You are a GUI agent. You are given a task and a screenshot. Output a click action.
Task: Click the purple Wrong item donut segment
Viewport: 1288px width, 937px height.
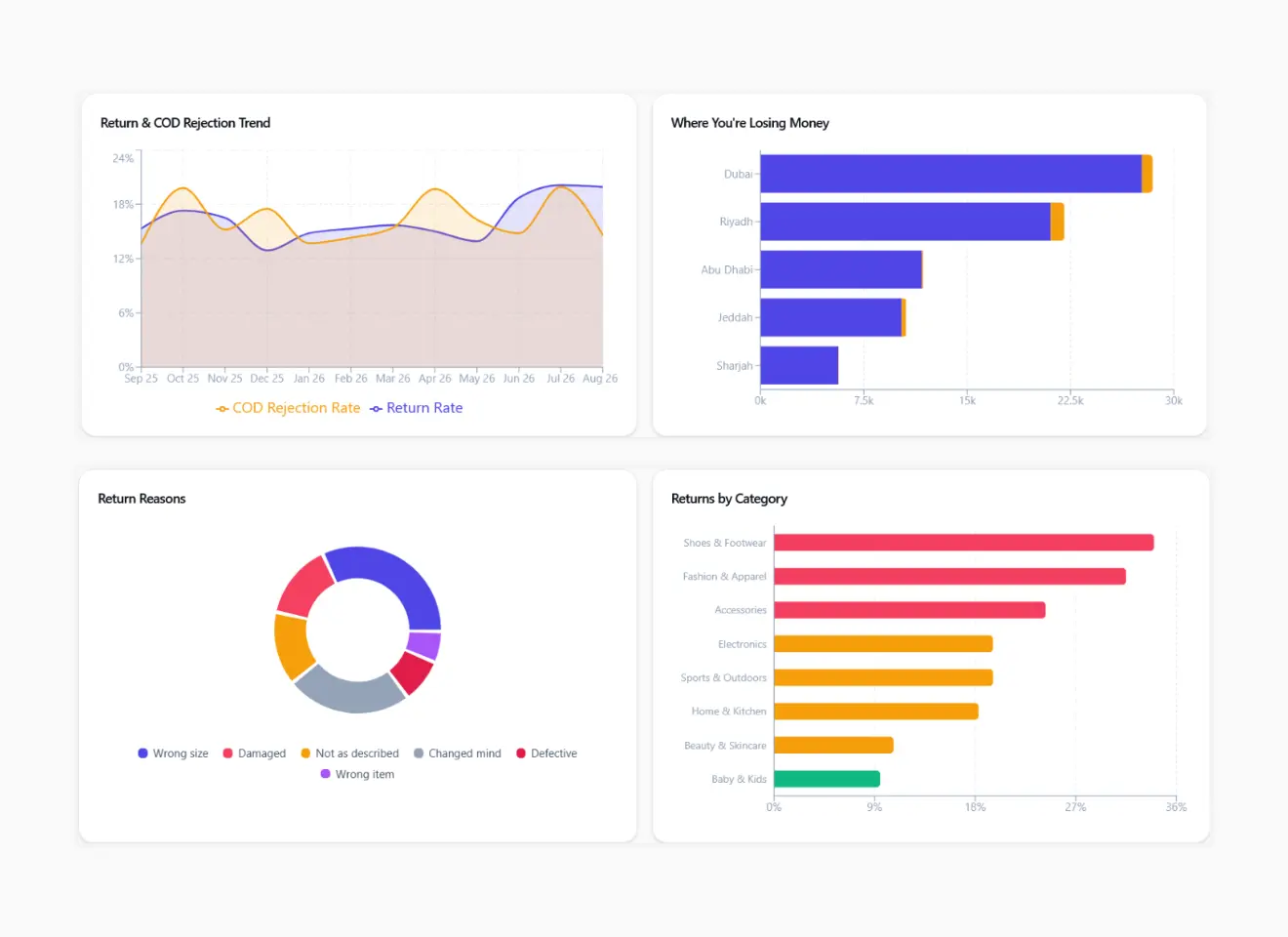pyautogui.click(x=424, y=645)
